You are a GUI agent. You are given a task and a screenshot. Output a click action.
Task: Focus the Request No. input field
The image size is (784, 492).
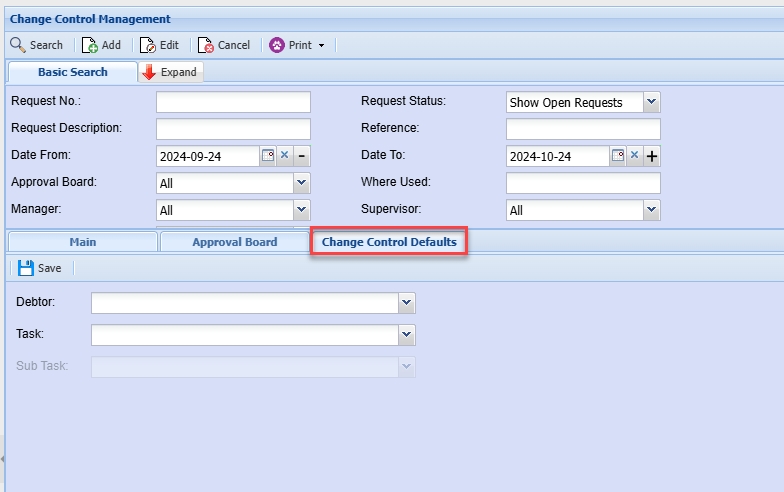(233, 102)
